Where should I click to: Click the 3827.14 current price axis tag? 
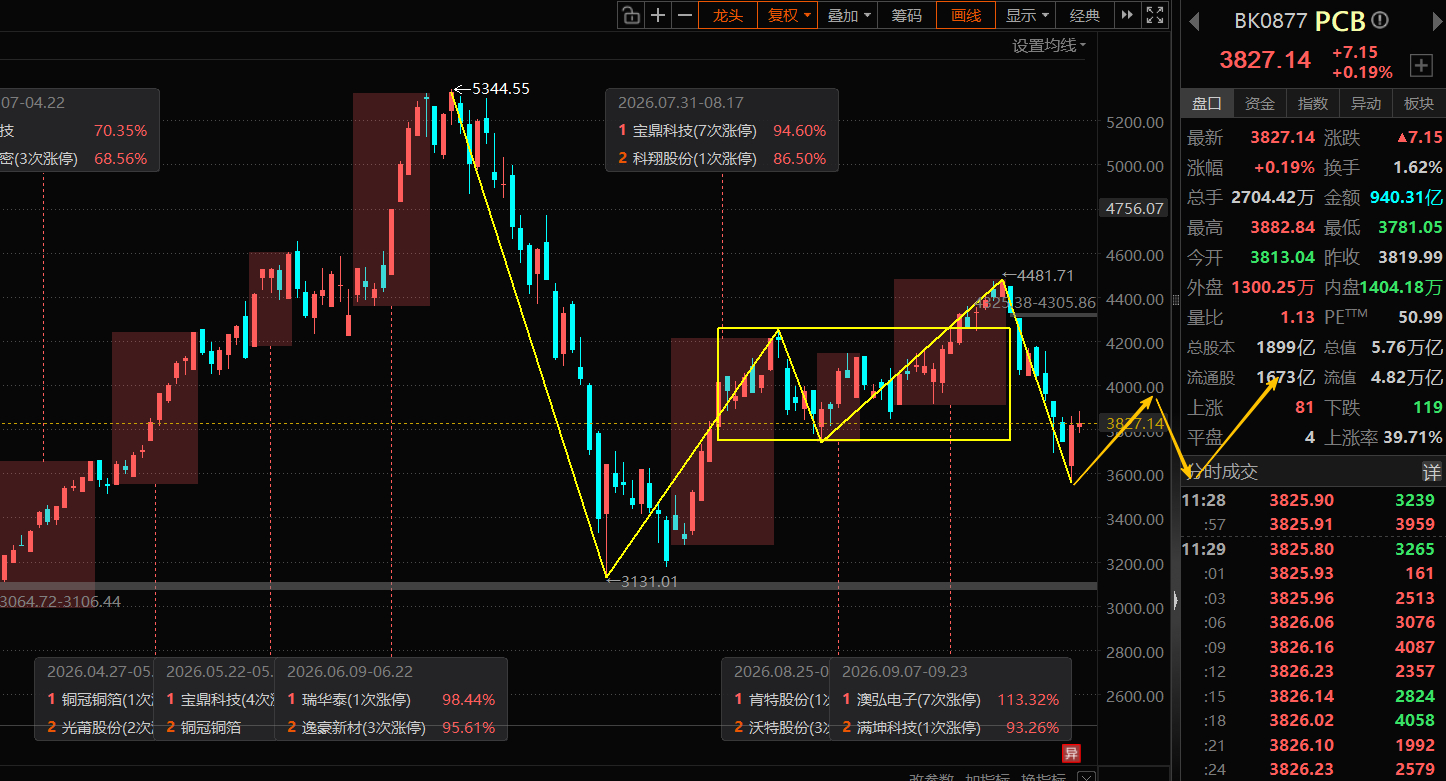click(1133, 424)
